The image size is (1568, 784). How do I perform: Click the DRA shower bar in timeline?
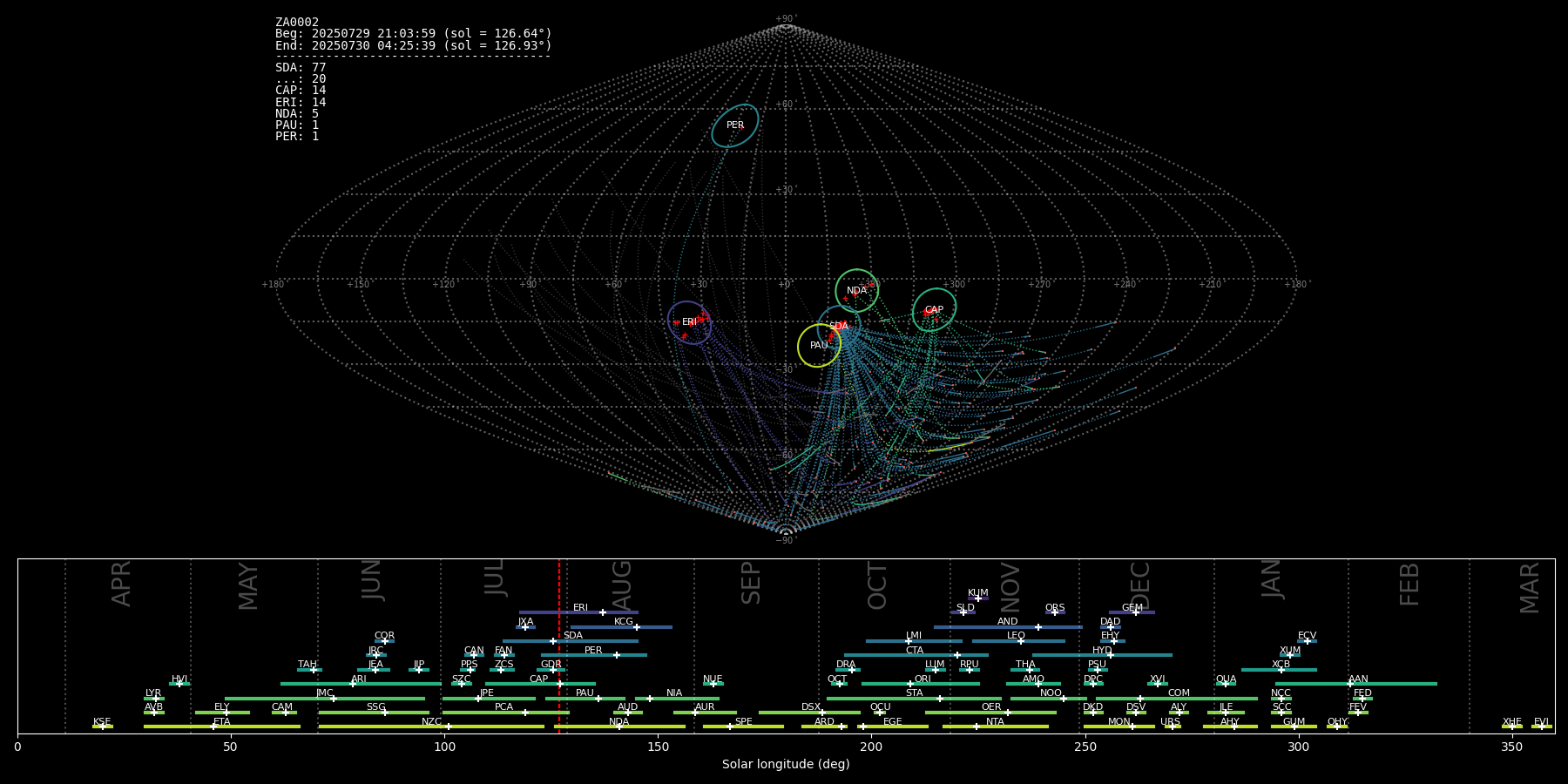(848, 670)
